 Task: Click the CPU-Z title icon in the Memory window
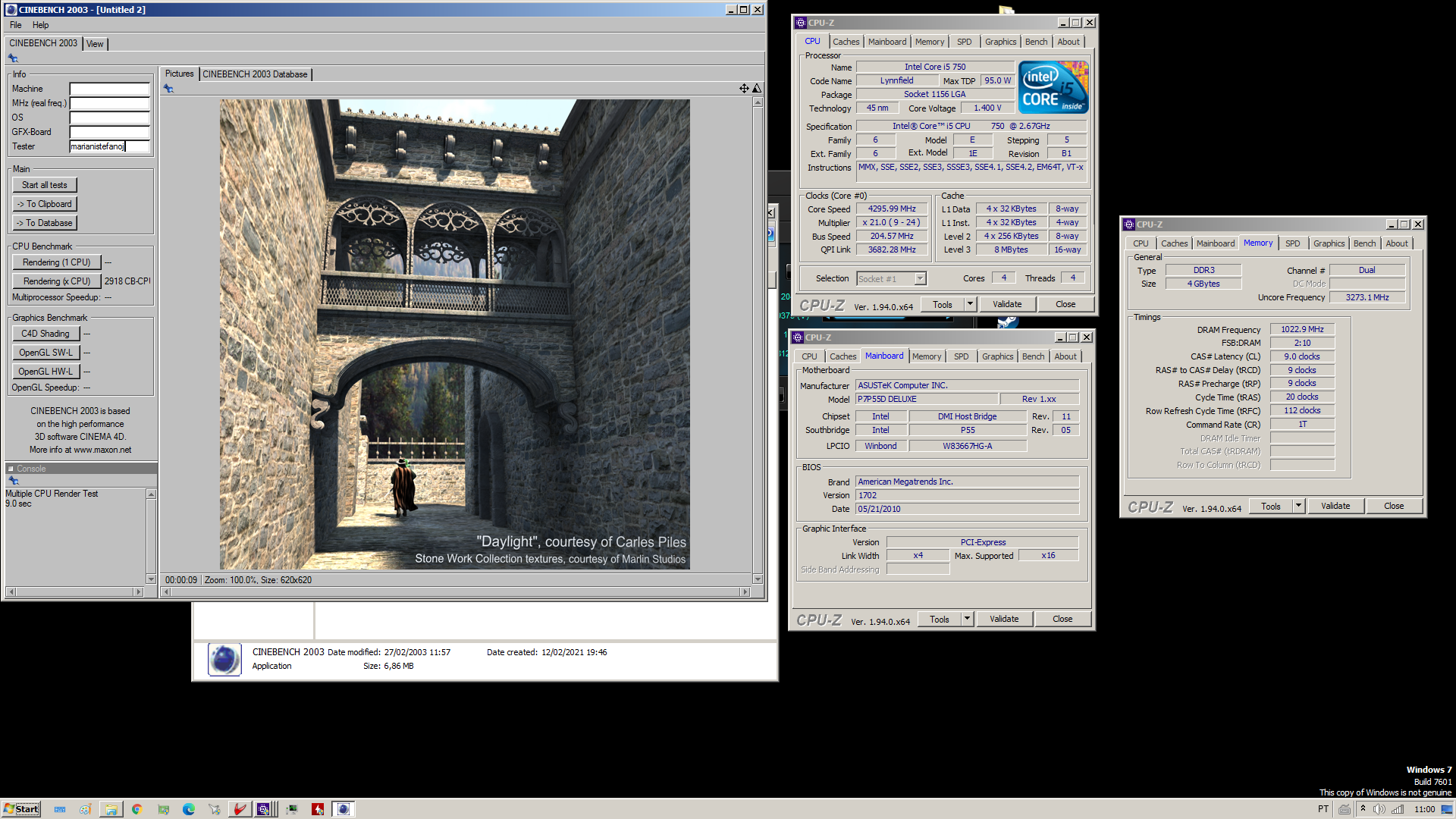1129,224
